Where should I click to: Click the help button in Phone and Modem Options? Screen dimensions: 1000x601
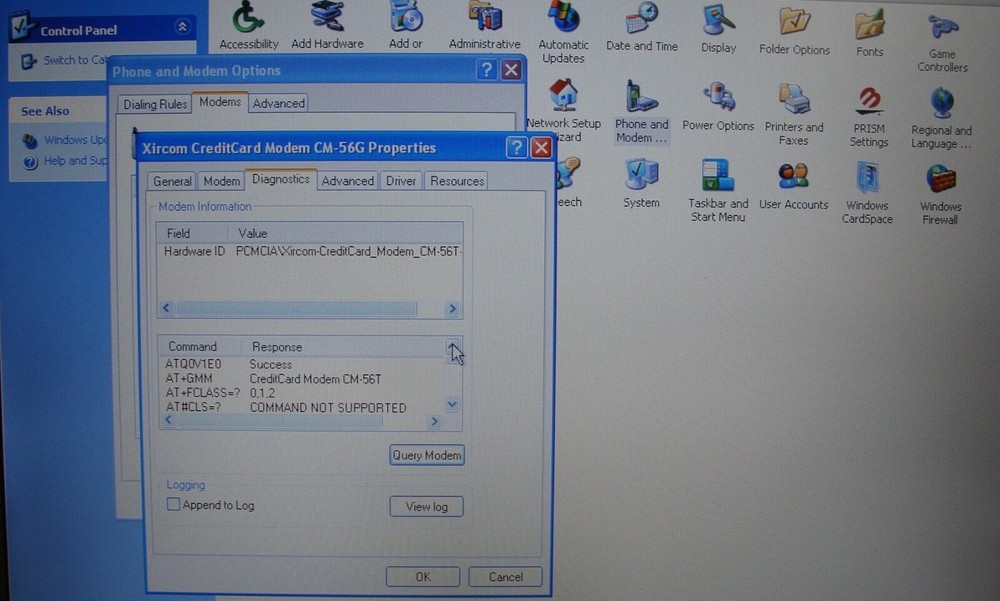point(487,70)
